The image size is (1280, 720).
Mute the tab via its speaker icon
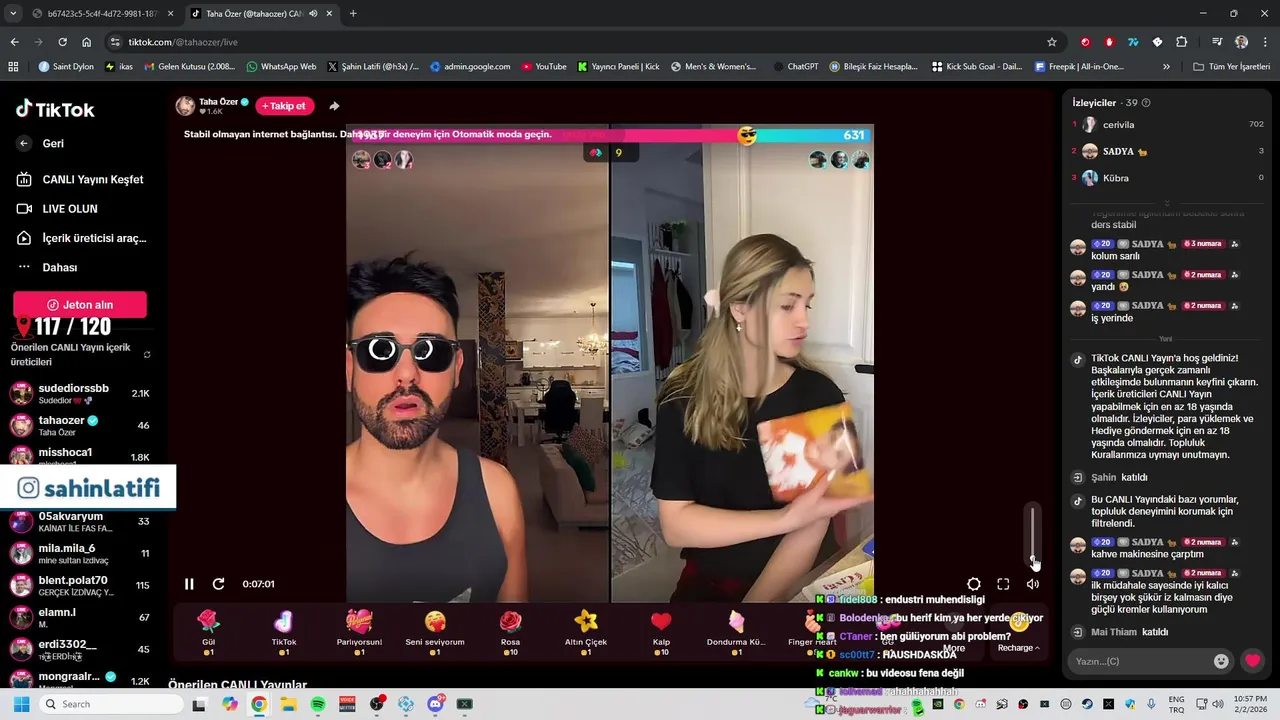(314, 14)
